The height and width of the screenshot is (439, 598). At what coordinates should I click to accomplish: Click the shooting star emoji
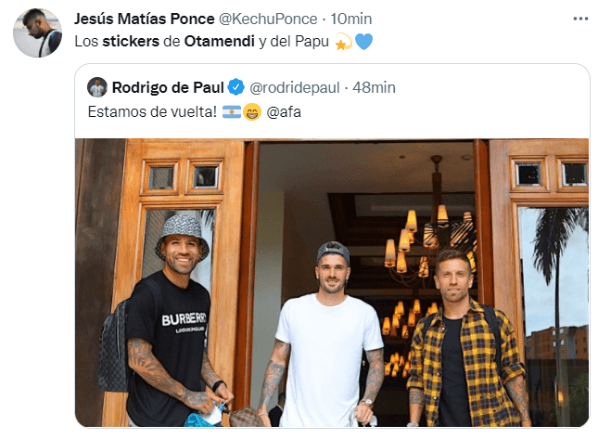[x=343, y=42]
